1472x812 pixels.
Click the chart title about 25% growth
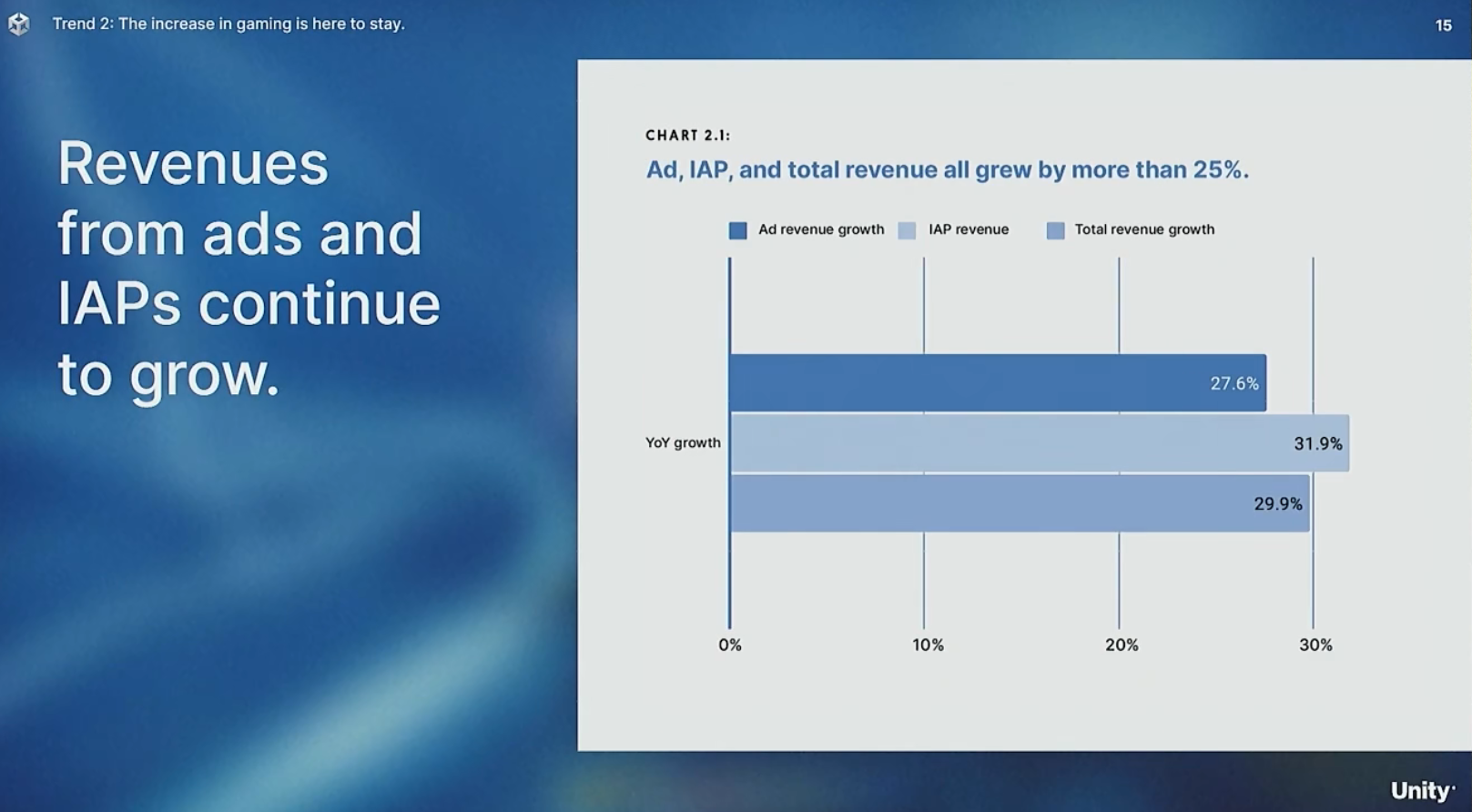947,170
